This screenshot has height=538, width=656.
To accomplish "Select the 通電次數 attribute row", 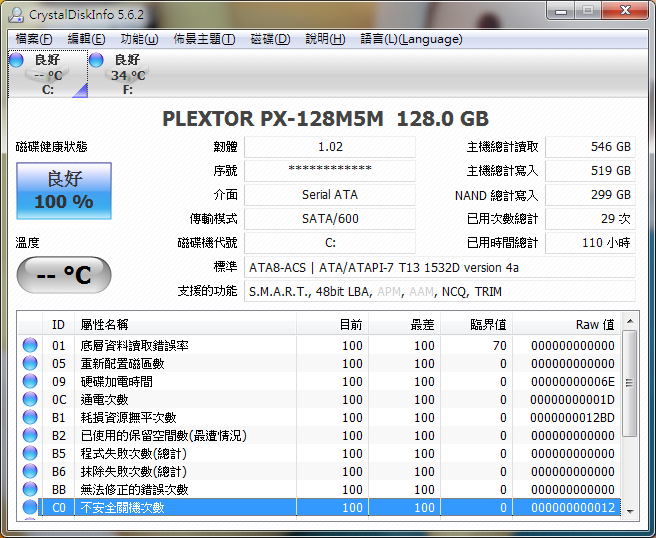I will pyautogui.click(x=319, y=399).
